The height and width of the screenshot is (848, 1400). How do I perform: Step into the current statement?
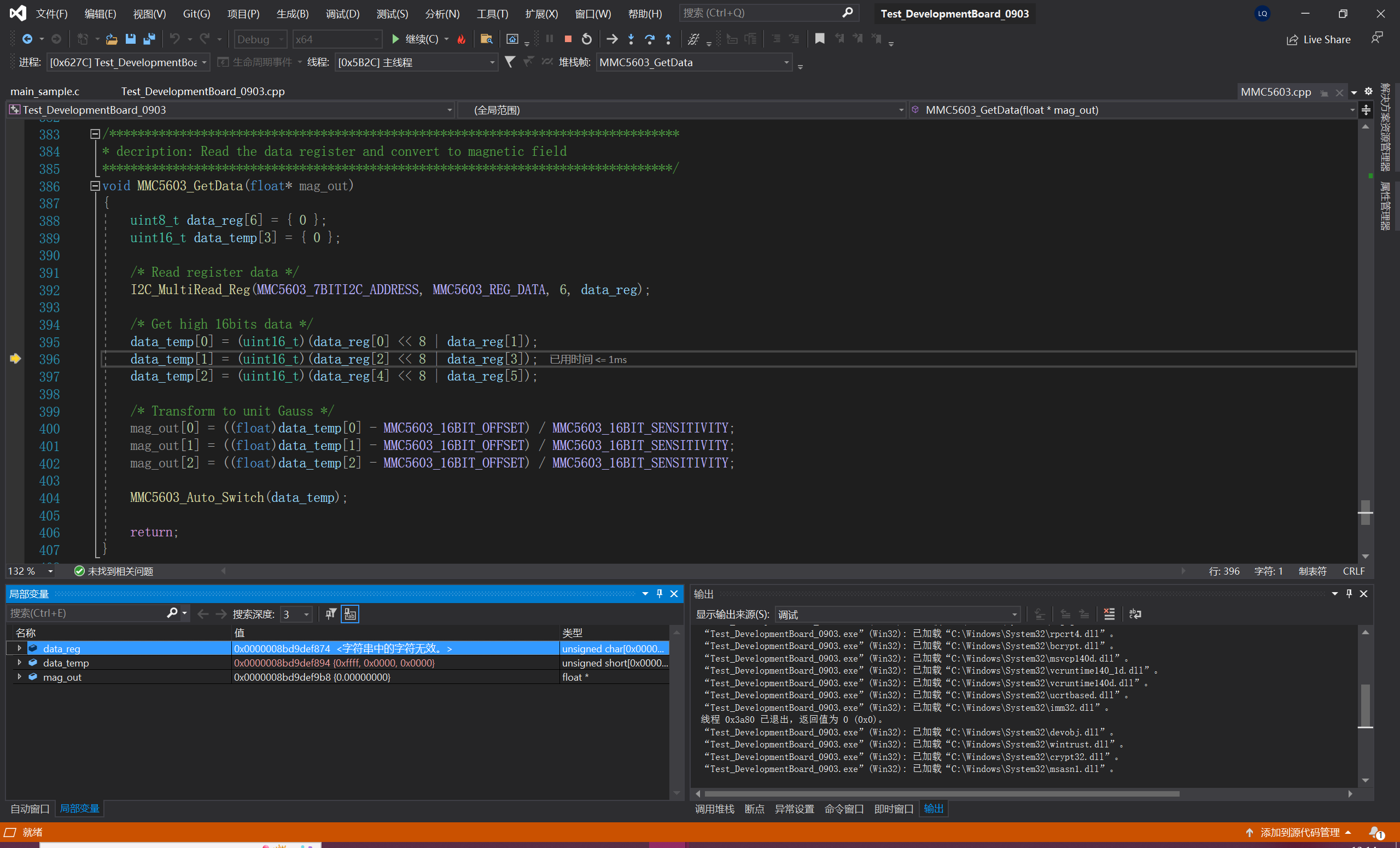point(631,39)
